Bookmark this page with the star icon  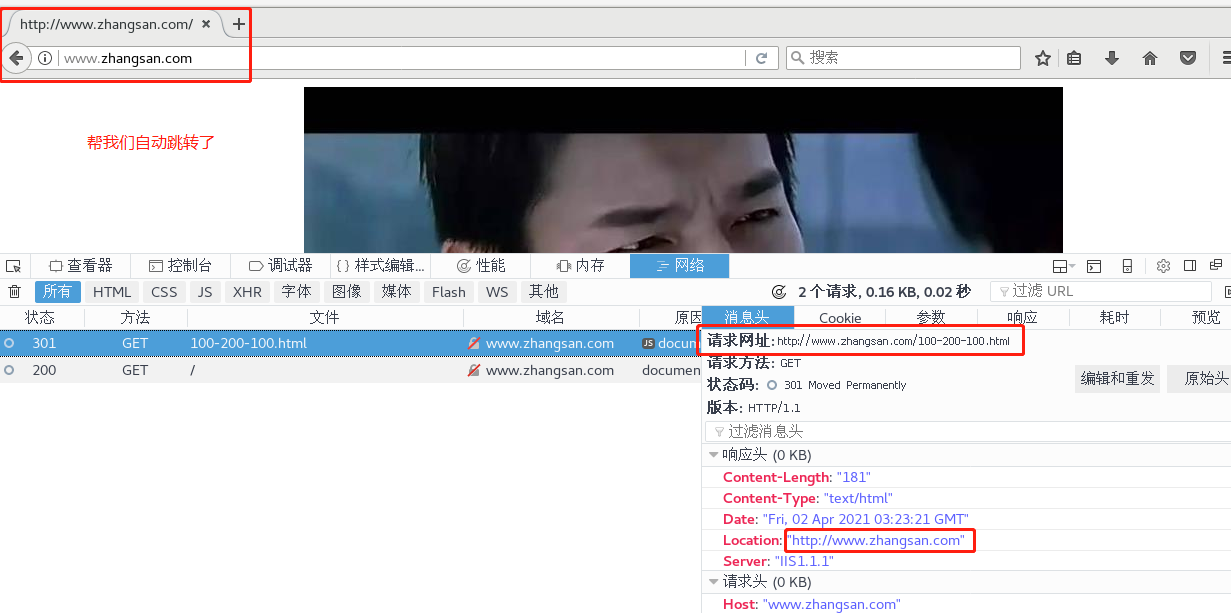pyautogui.click(x=1043, y=58)
